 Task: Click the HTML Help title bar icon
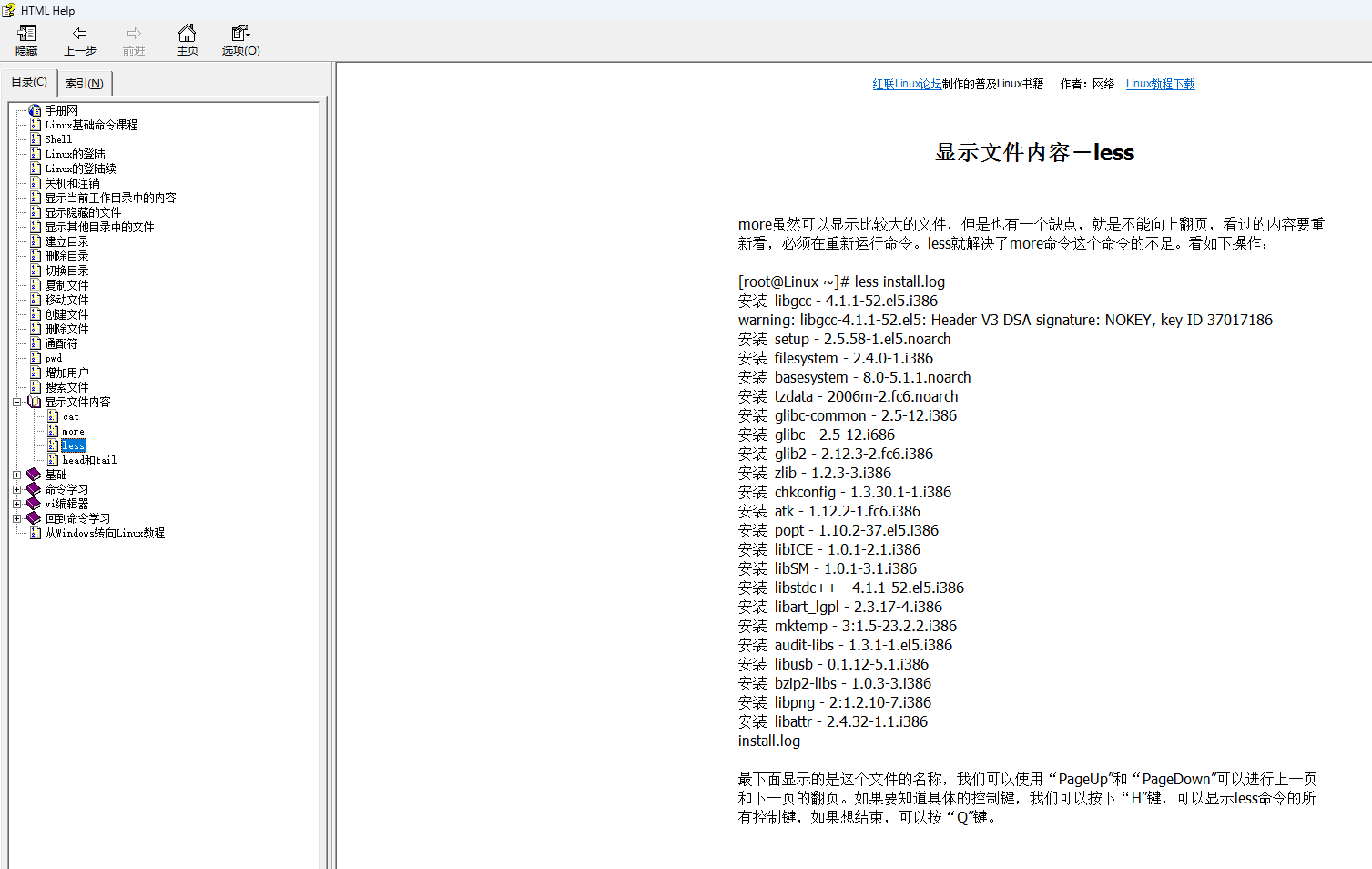click(9, 10)
